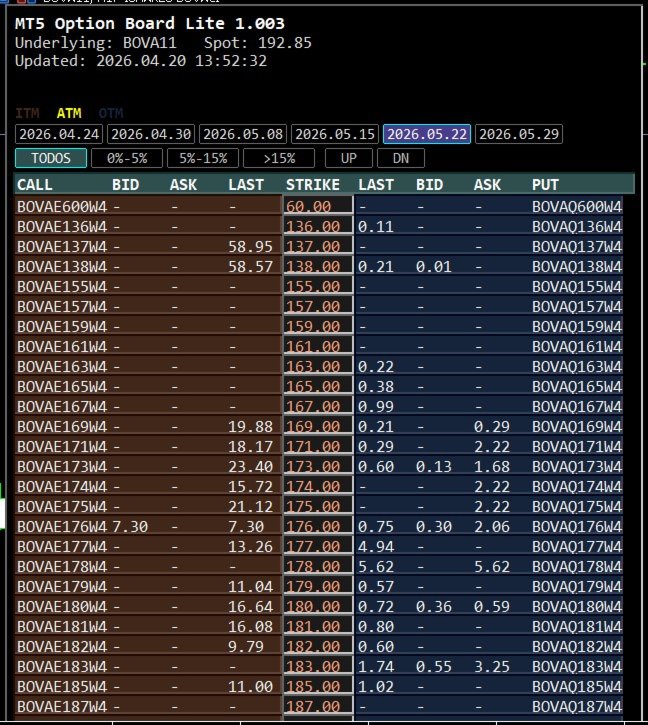Click call last price 58.95
Image resolution: width=648 pixels, height=725 pixels.
250,246
